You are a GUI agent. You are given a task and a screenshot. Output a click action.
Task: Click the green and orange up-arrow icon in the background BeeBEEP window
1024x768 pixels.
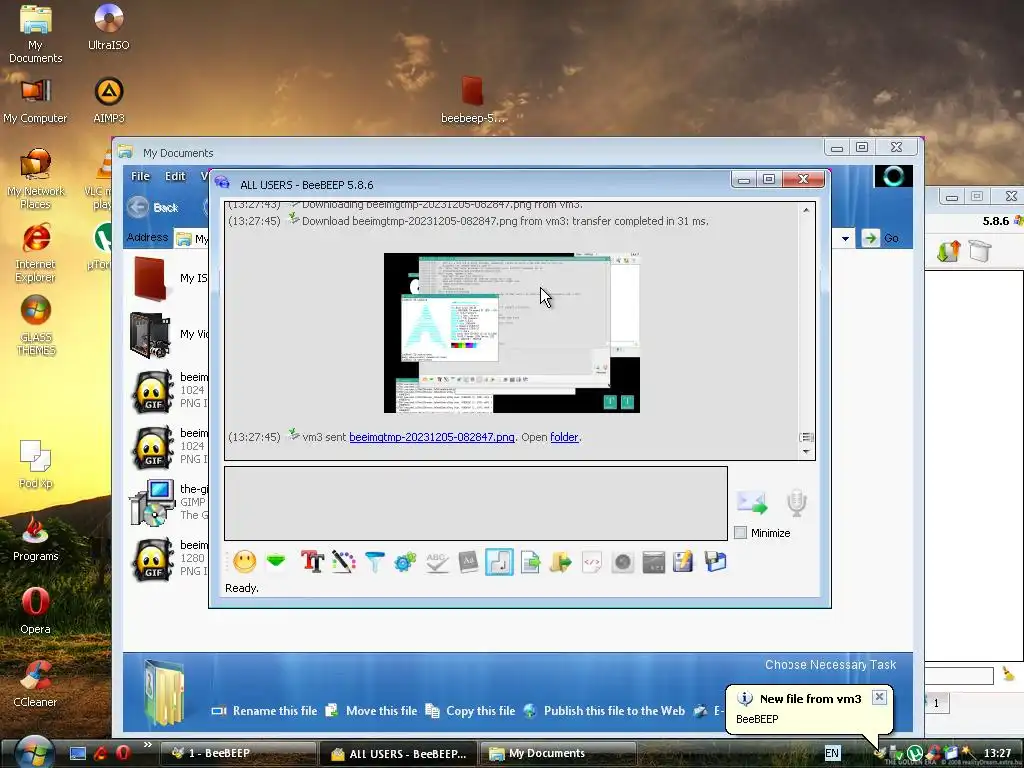948,251
